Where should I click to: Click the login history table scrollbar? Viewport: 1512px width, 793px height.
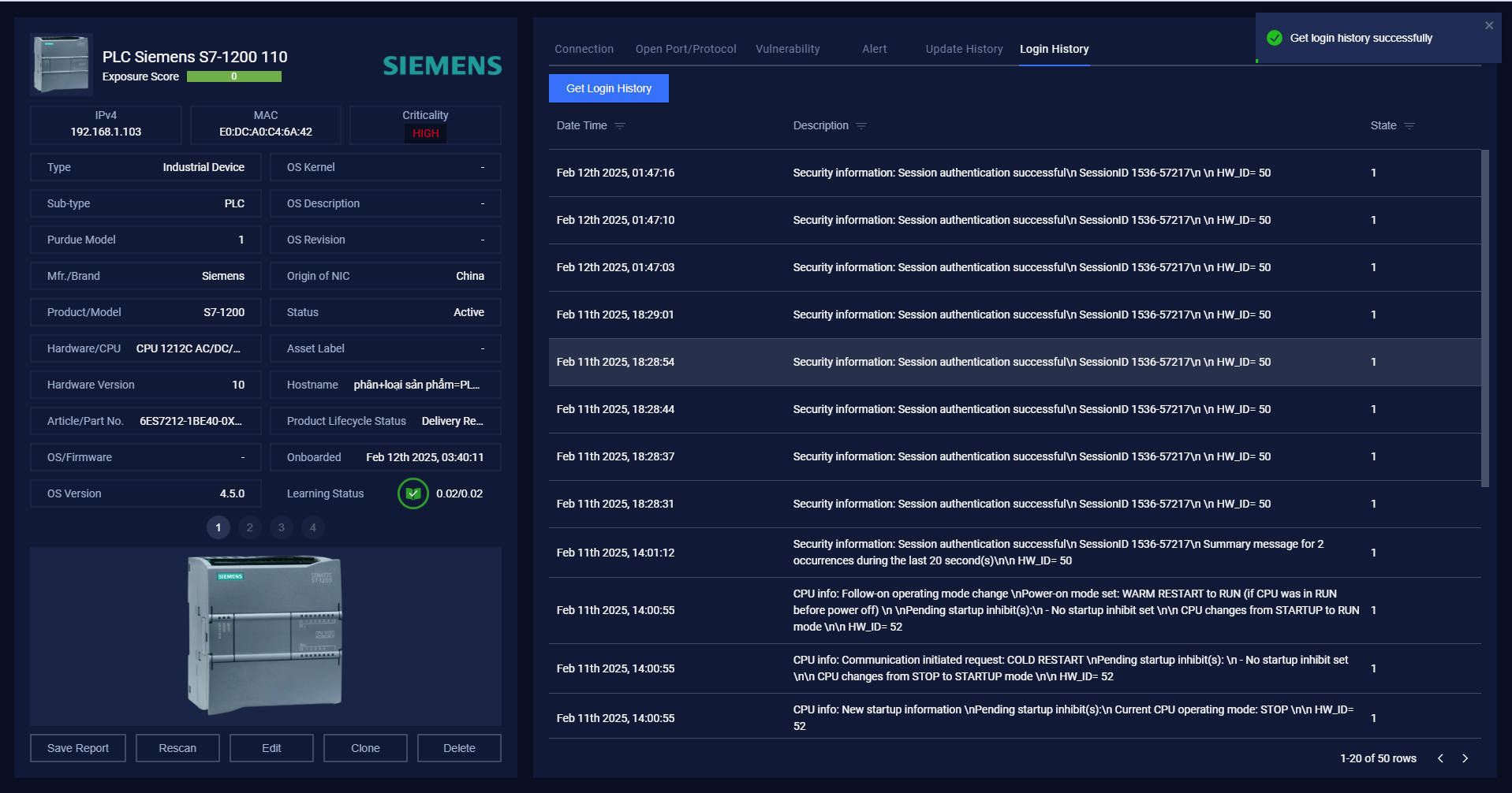coord(1485,318)
